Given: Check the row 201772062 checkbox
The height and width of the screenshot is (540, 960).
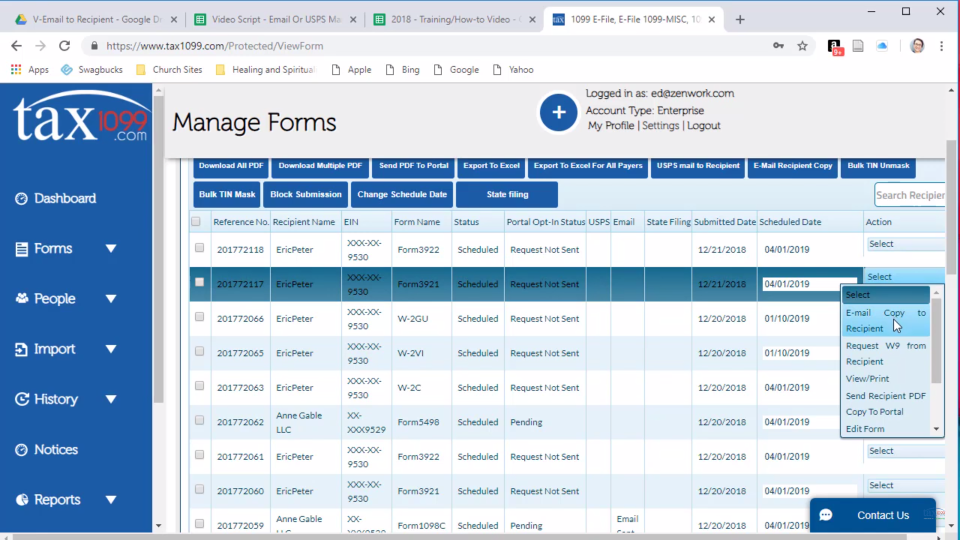Looking at the screenshot, I should pyautogui.click(x=200, y=421).
